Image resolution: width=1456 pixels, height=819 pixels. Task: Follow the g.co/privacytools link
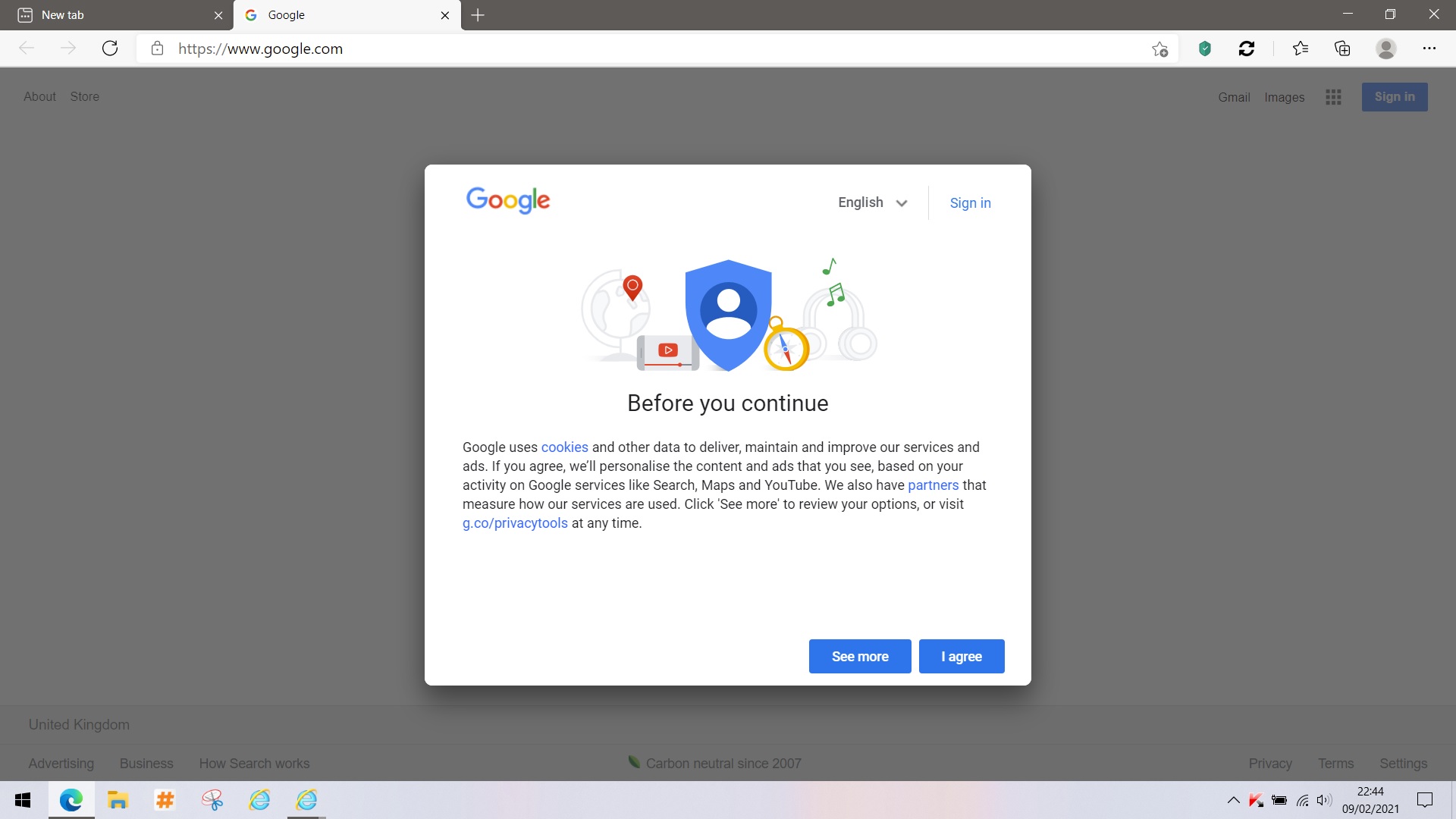(x=515, y=523)
